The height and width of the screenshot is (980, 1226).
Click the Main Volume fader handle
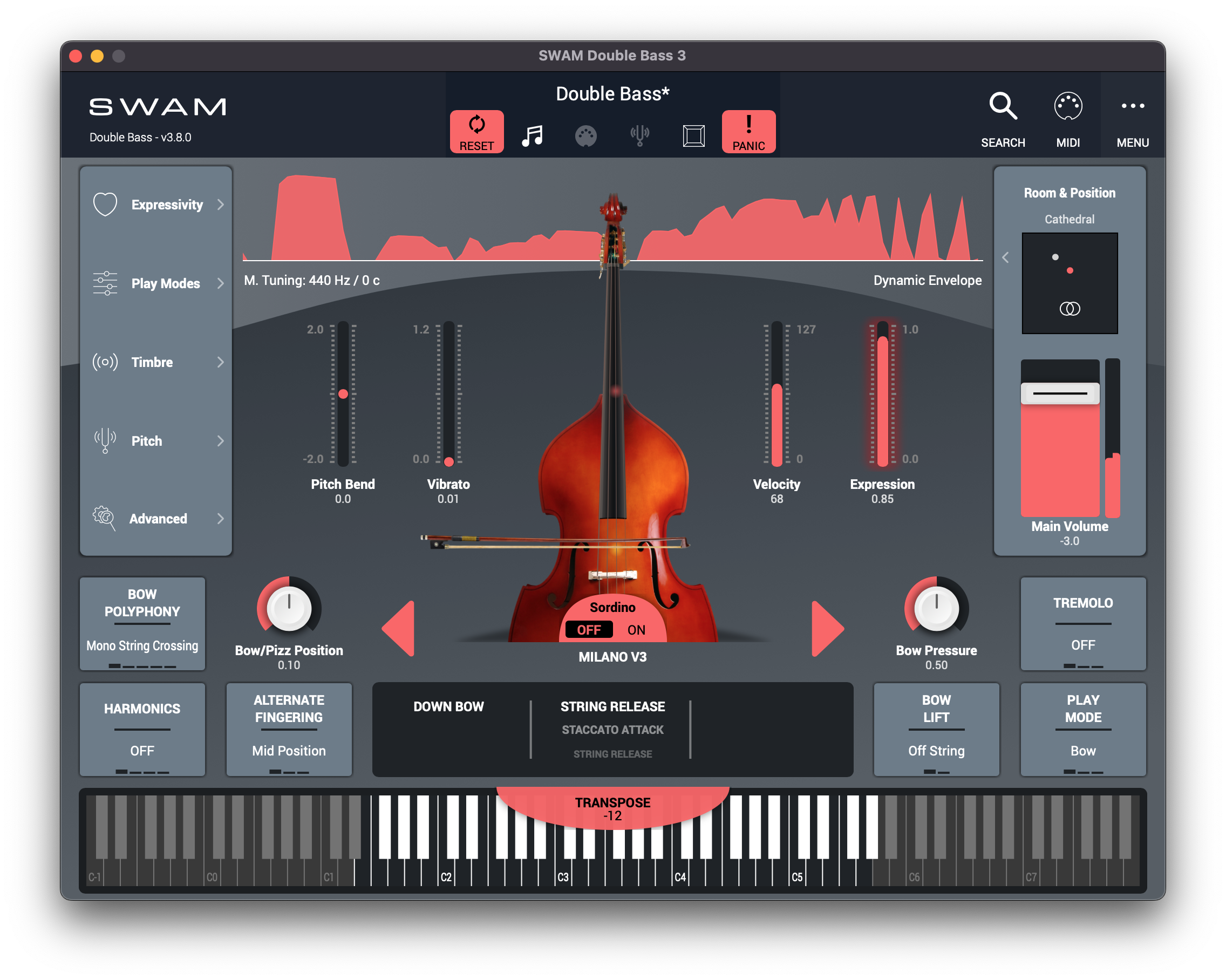tap(1059, 393)
